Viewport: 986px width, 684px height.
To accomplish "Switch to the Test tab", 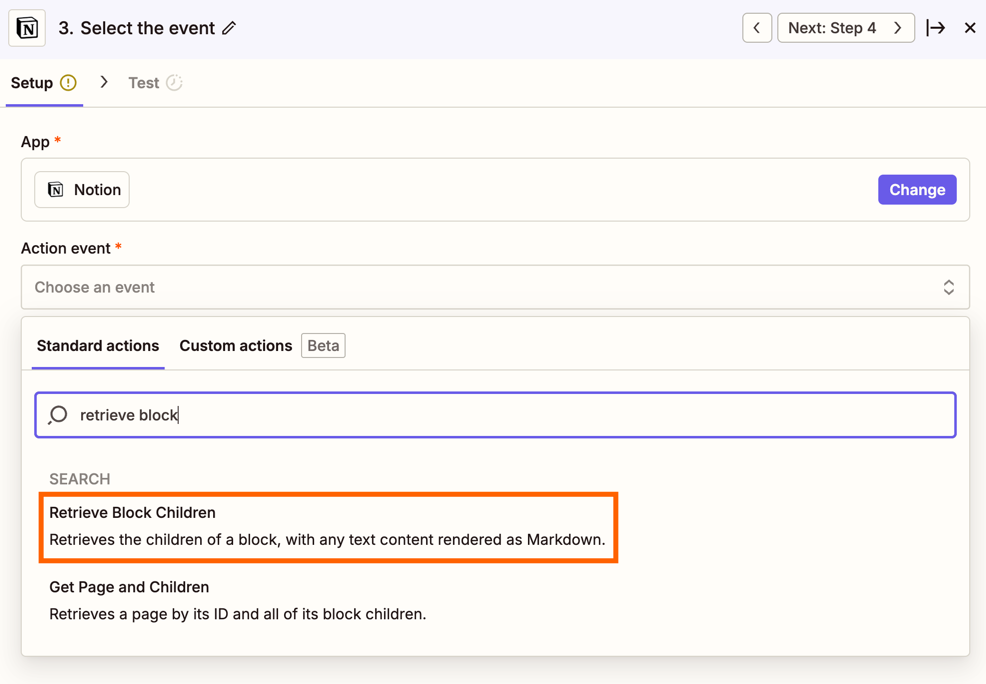I will click(155, 83).
